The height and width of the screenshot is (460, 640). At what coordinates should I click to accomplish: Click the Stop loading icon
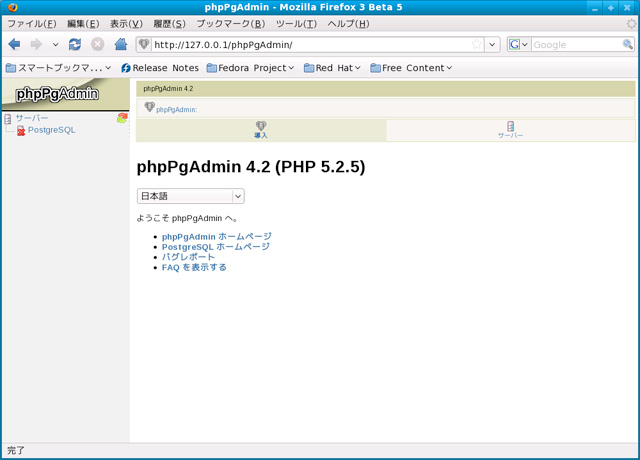98,44
